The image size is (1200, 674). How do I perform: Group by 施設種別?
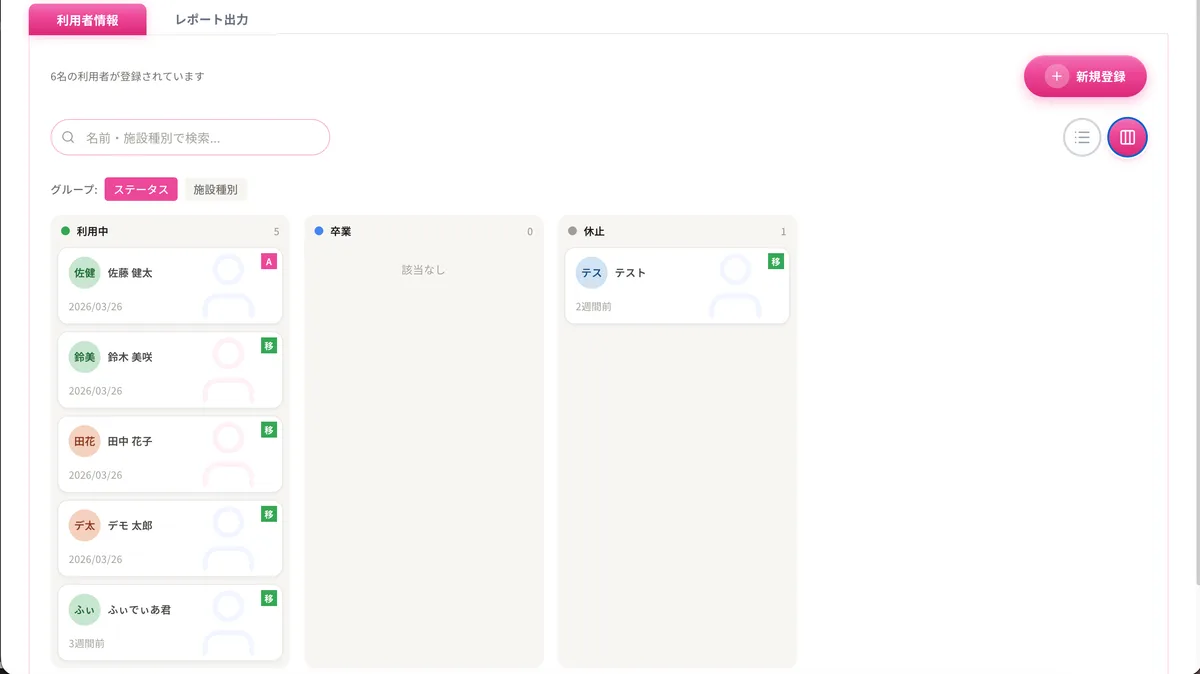[x=216, y=189]
